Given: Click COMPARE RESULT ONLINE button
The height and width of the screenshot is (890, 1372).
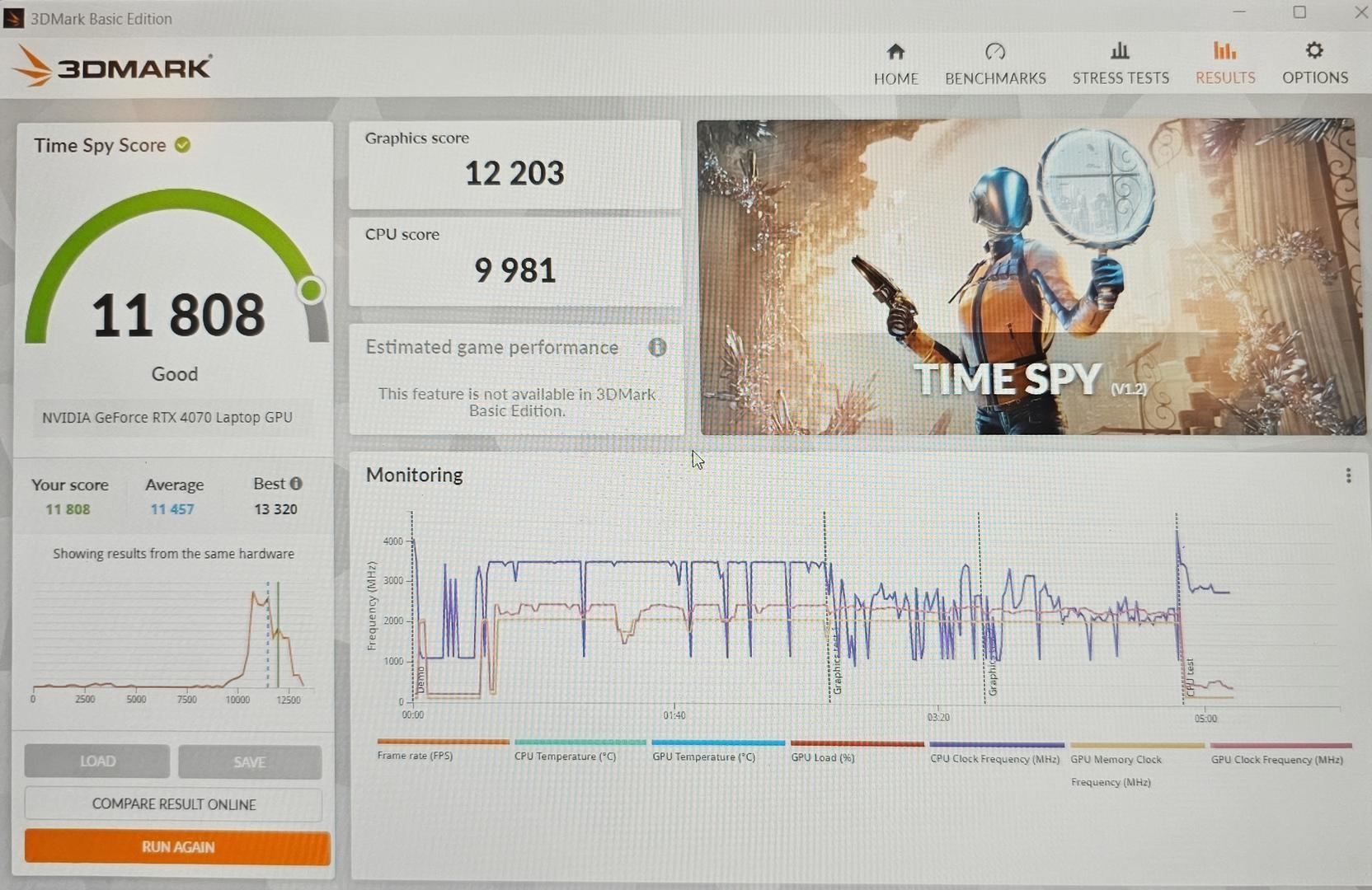Looking at the screenshot, I should [x=173, y=804].
